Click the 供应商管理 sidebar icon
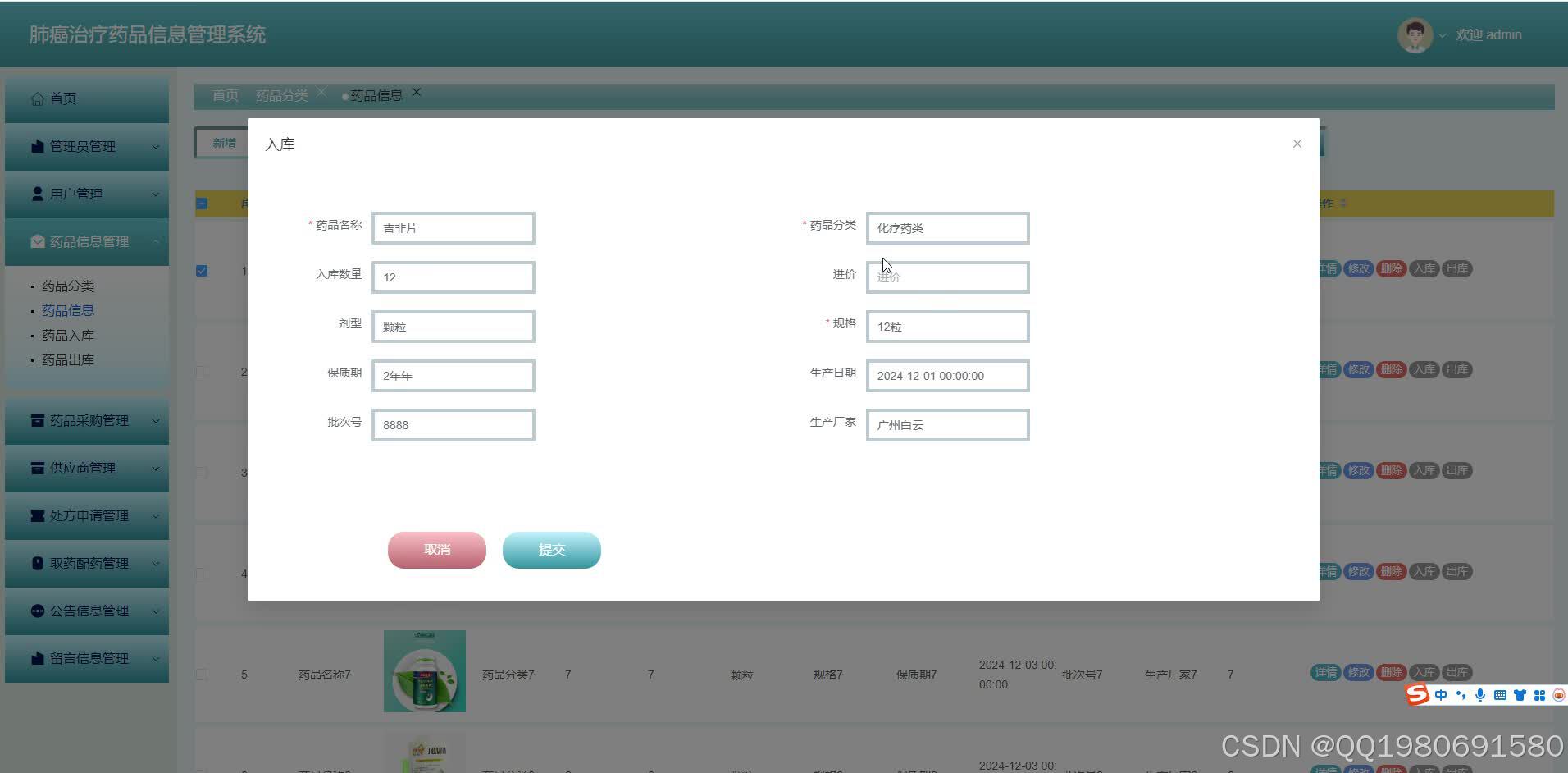Viewport: 1568px width, 773px height. point(38,468)
